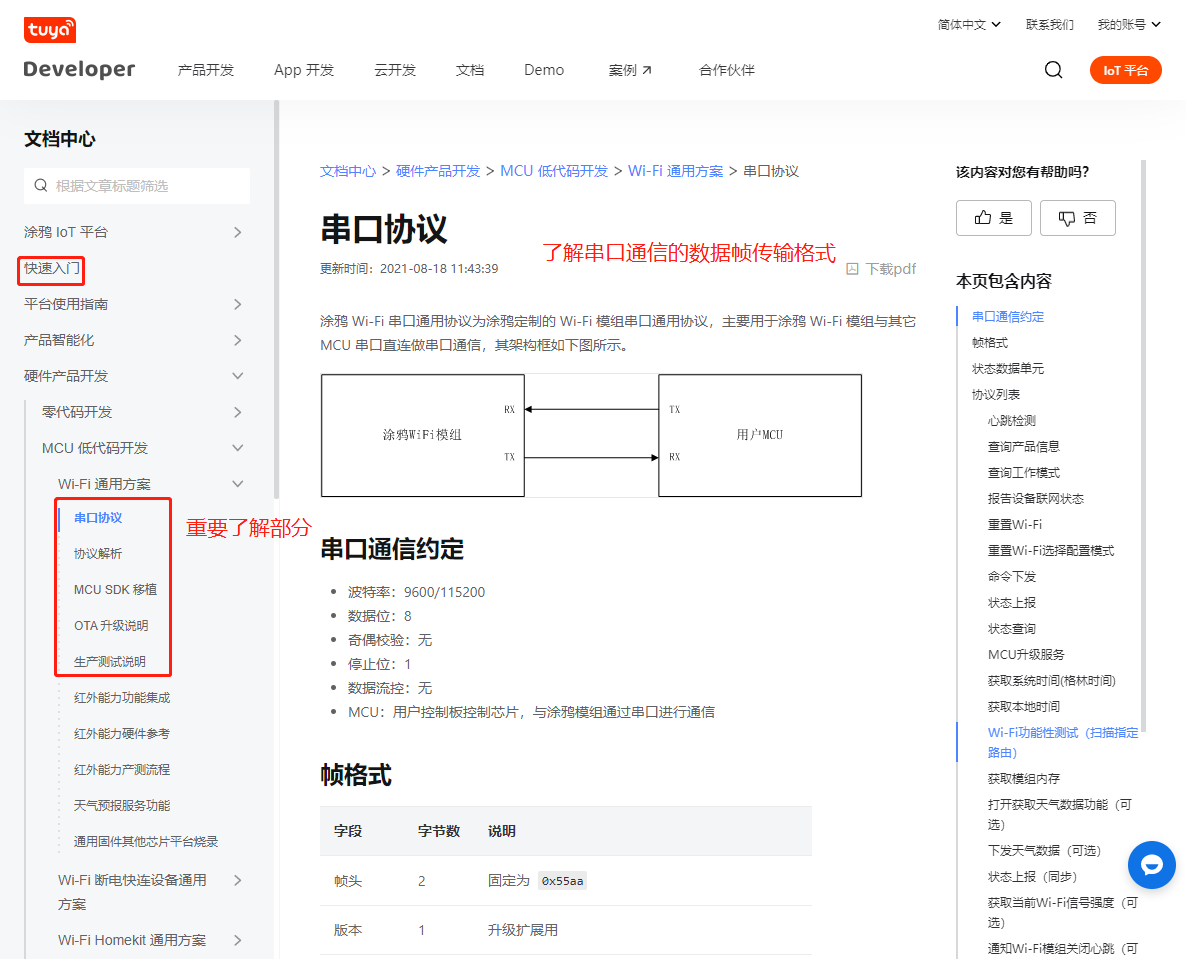
Task: Expand 产品智能化 chevron
Action: [238, 340]
